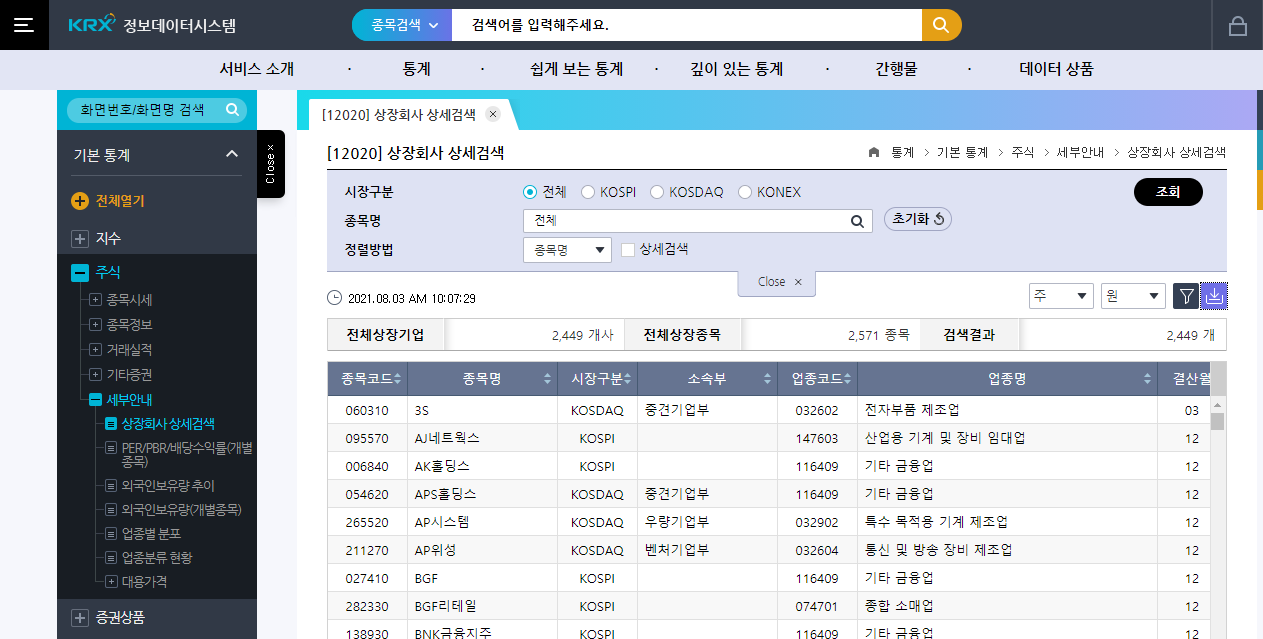Click the main search input field
Screen dimensions: 1263x639
[686, 25]
